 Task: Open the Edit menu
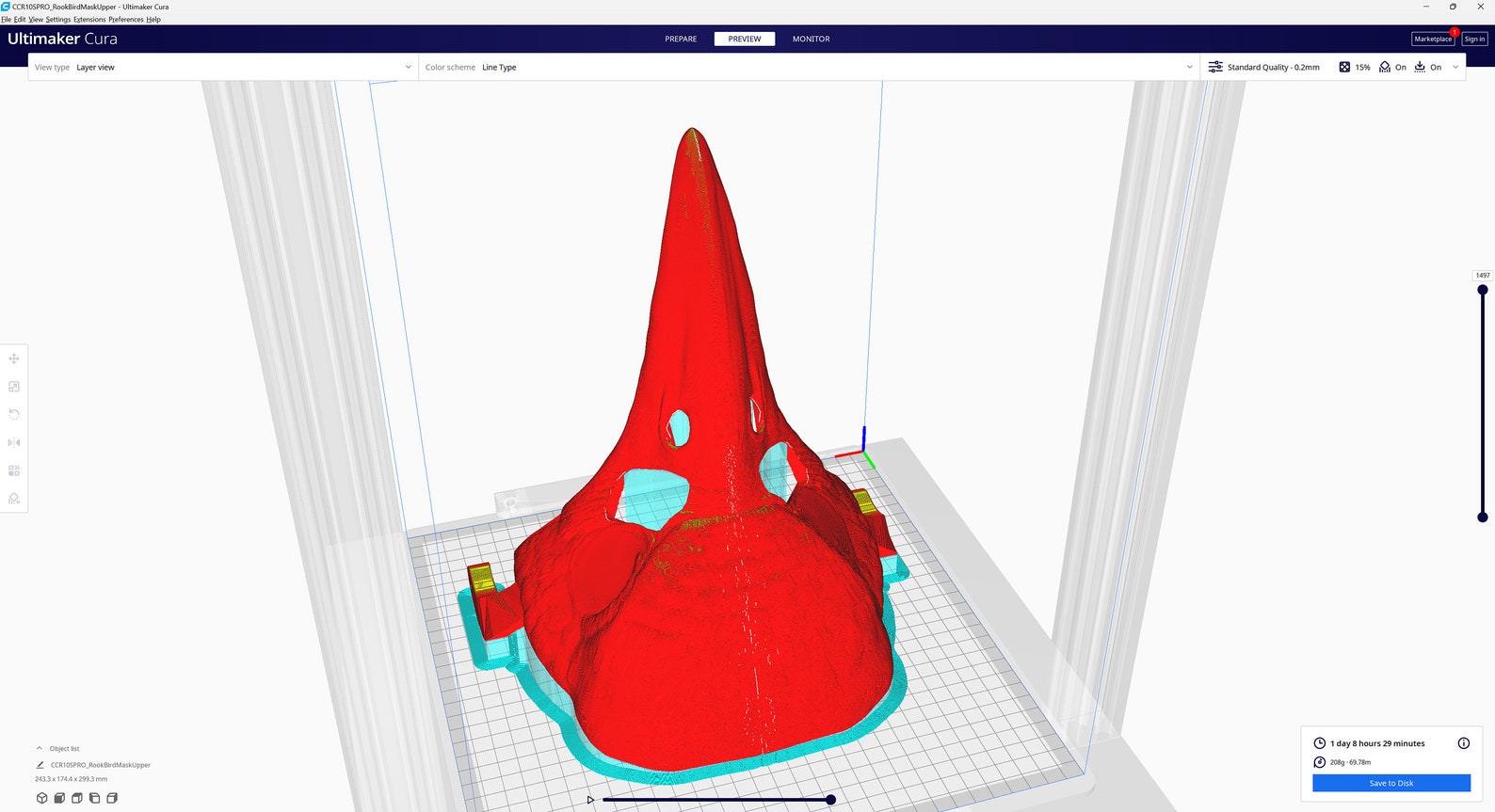pos(20,19)
